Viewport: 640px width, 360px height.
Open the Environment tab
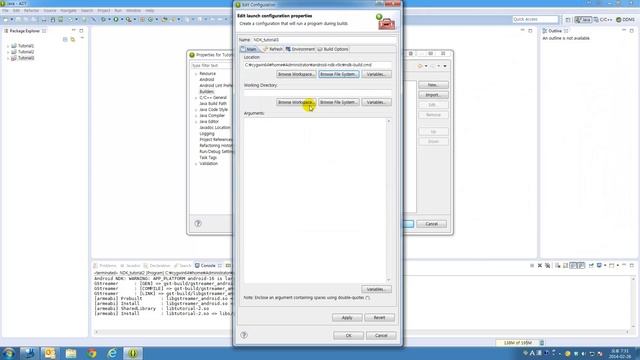pos(300,49)
